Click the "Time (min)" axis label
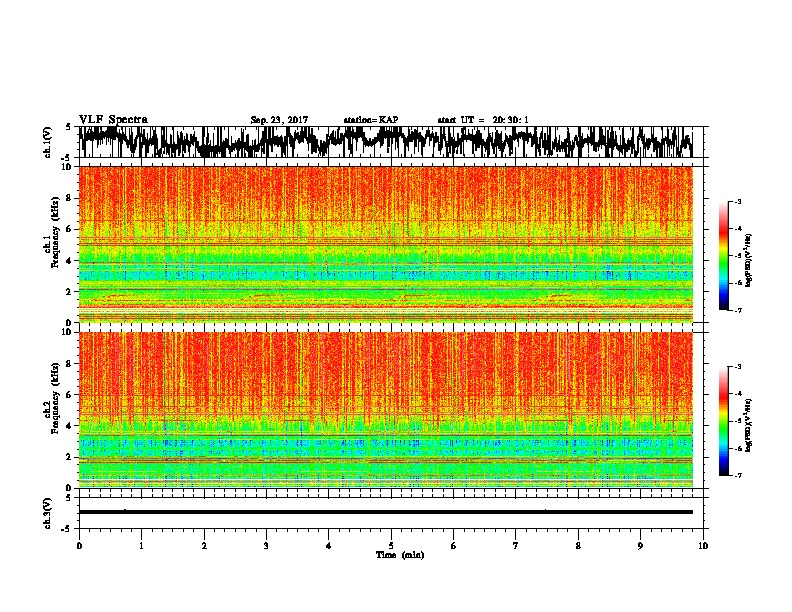Viewport: 792px width, 612px height. (x=400, y=555)
